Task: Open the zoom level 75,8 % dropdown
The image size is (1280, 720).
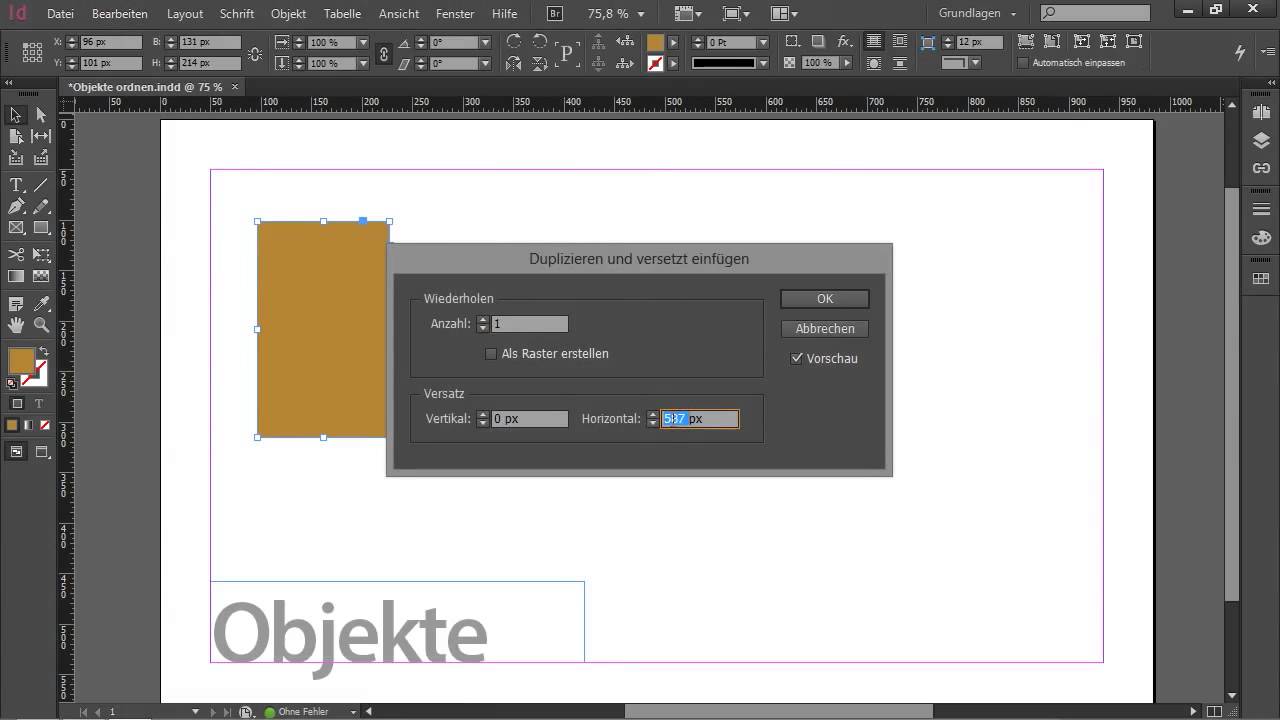Action: click(x=642, y=15)
